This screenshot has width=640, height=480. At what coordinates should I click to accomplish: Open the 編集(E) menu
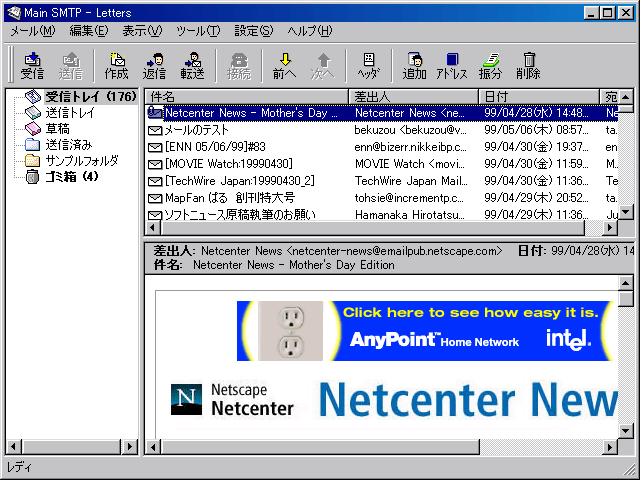(x=89, y=31)
